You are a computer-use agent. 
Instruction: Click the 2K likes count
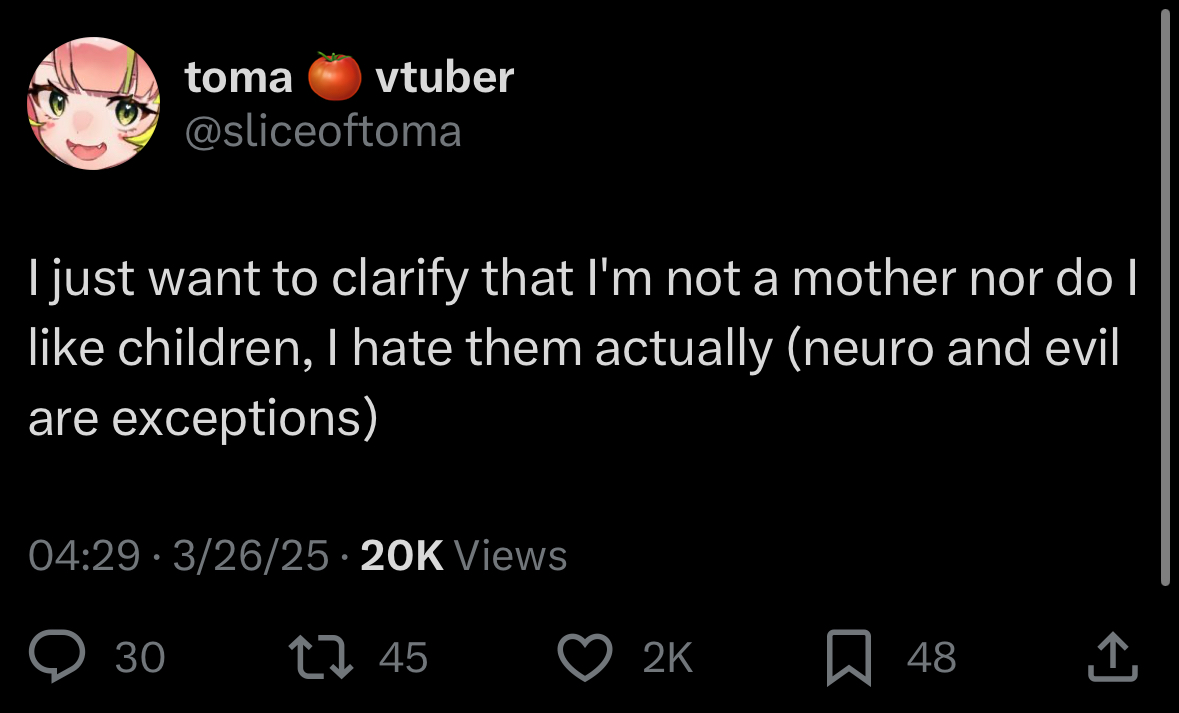[667, 658]
